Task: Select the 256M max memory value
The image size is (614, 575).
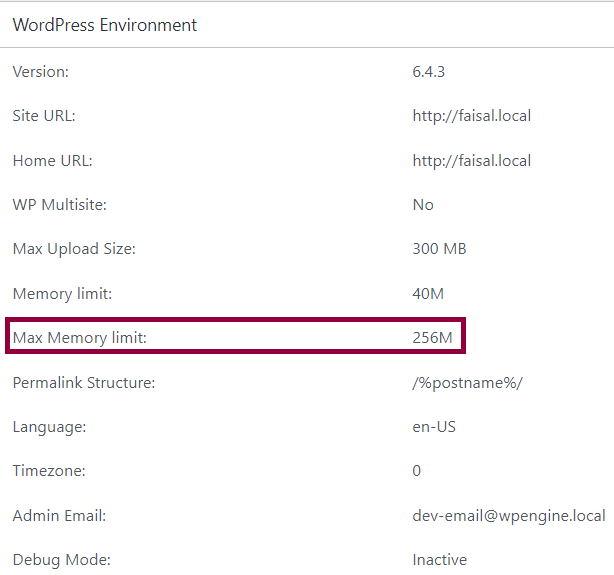Action: click(432, 338)
